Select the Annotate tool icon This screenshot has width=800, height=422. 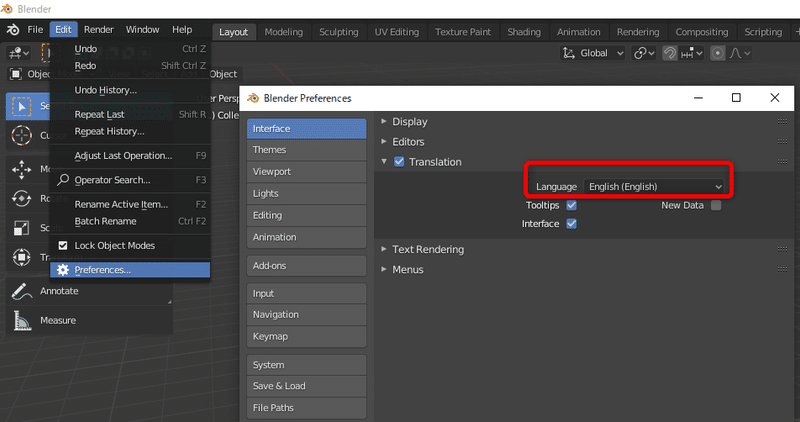[21, 291]
